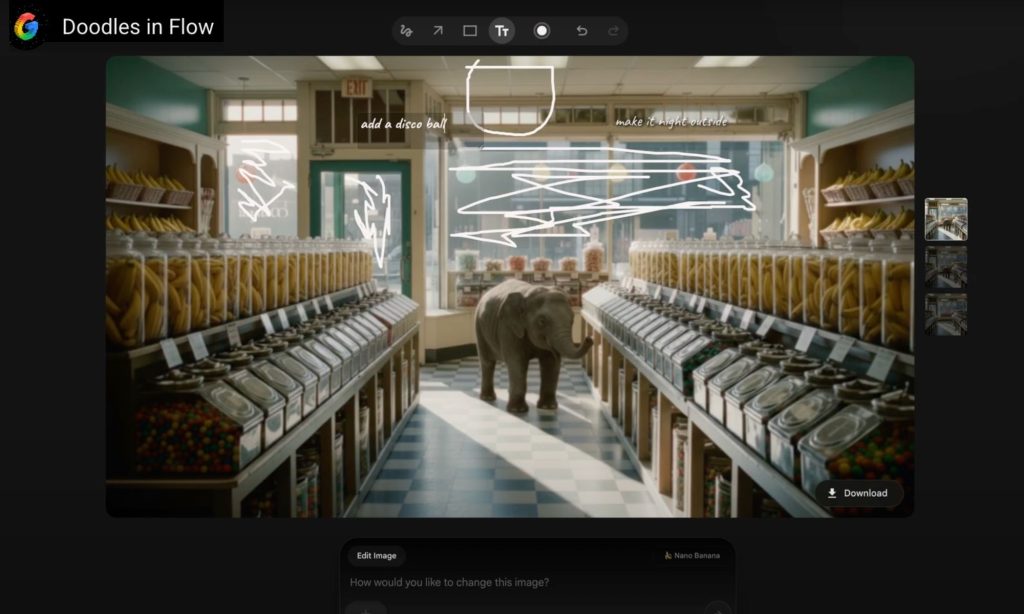Select the rectangle shape tool

pyautogui.click(x=469, y=31)
